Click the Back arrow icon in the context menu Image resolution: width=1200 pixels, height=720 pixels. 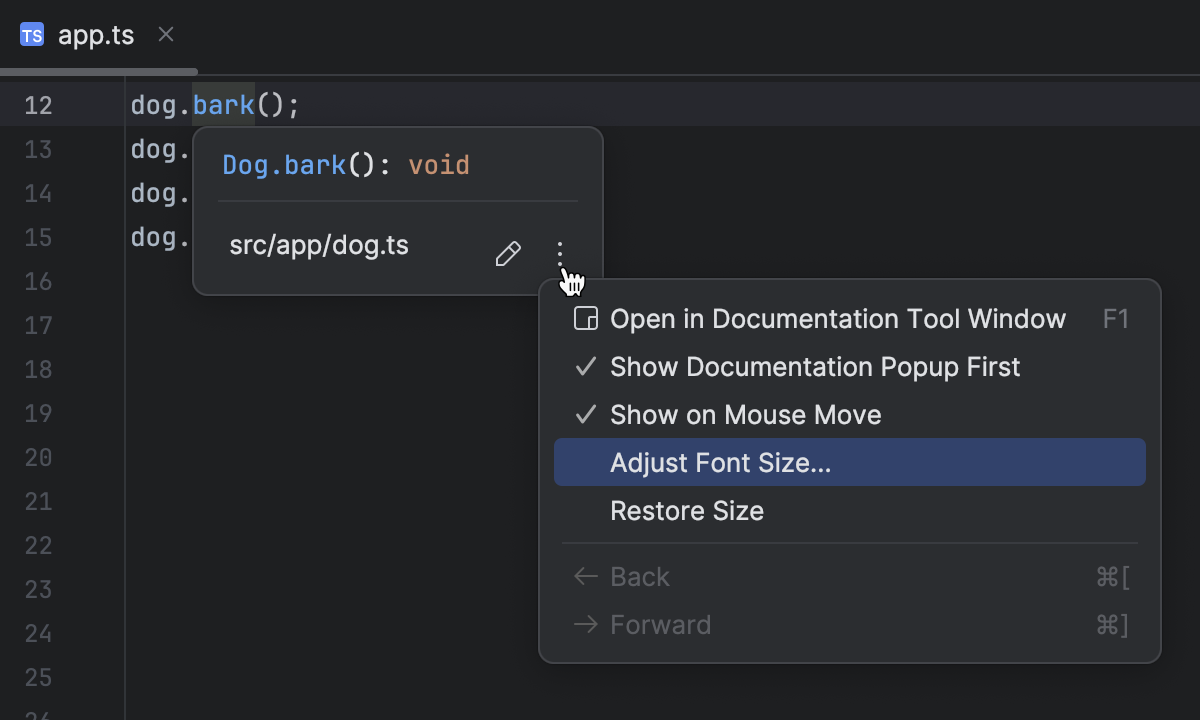(585, 576)
